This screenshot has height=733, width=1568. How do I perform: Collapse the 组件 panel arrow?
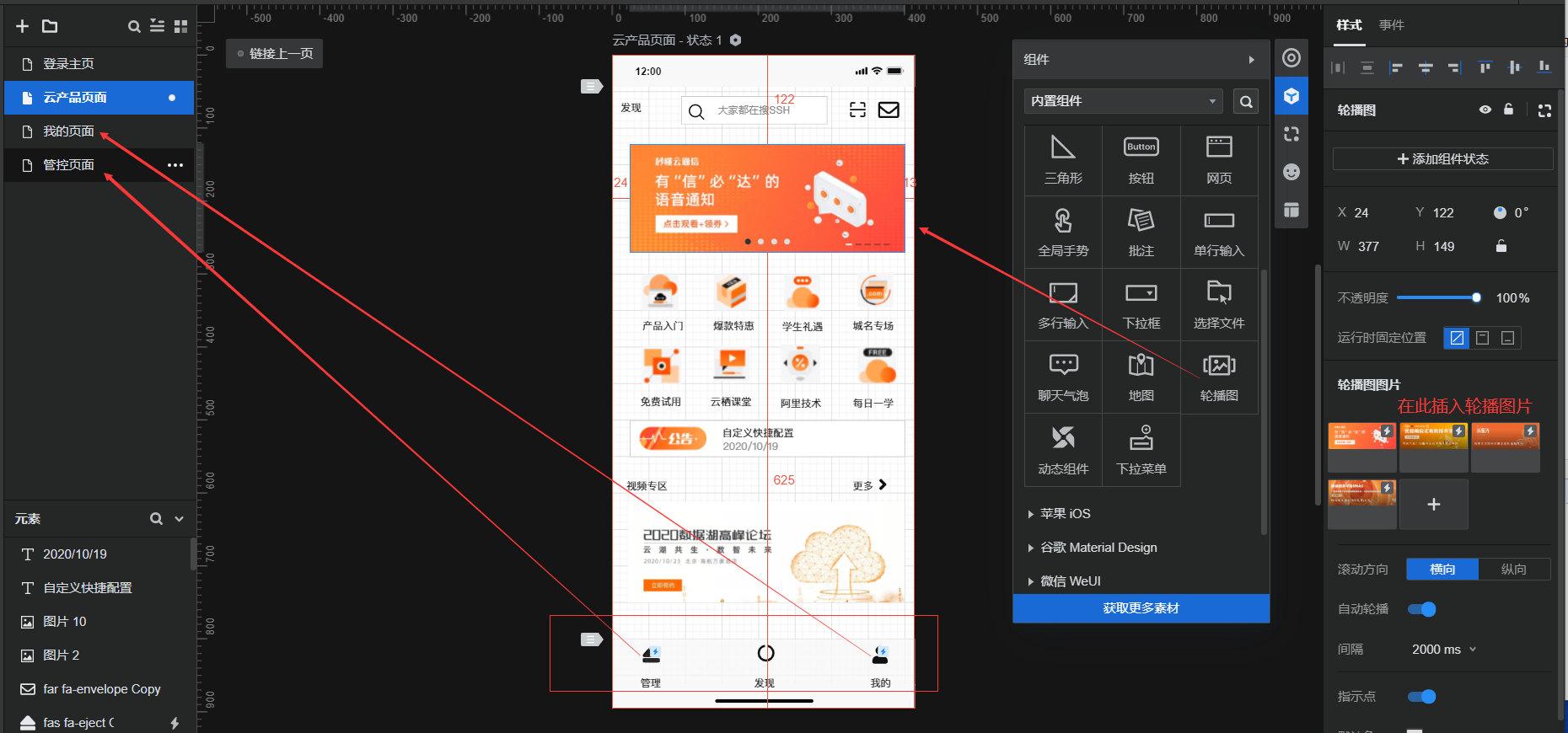(1252, 60)
